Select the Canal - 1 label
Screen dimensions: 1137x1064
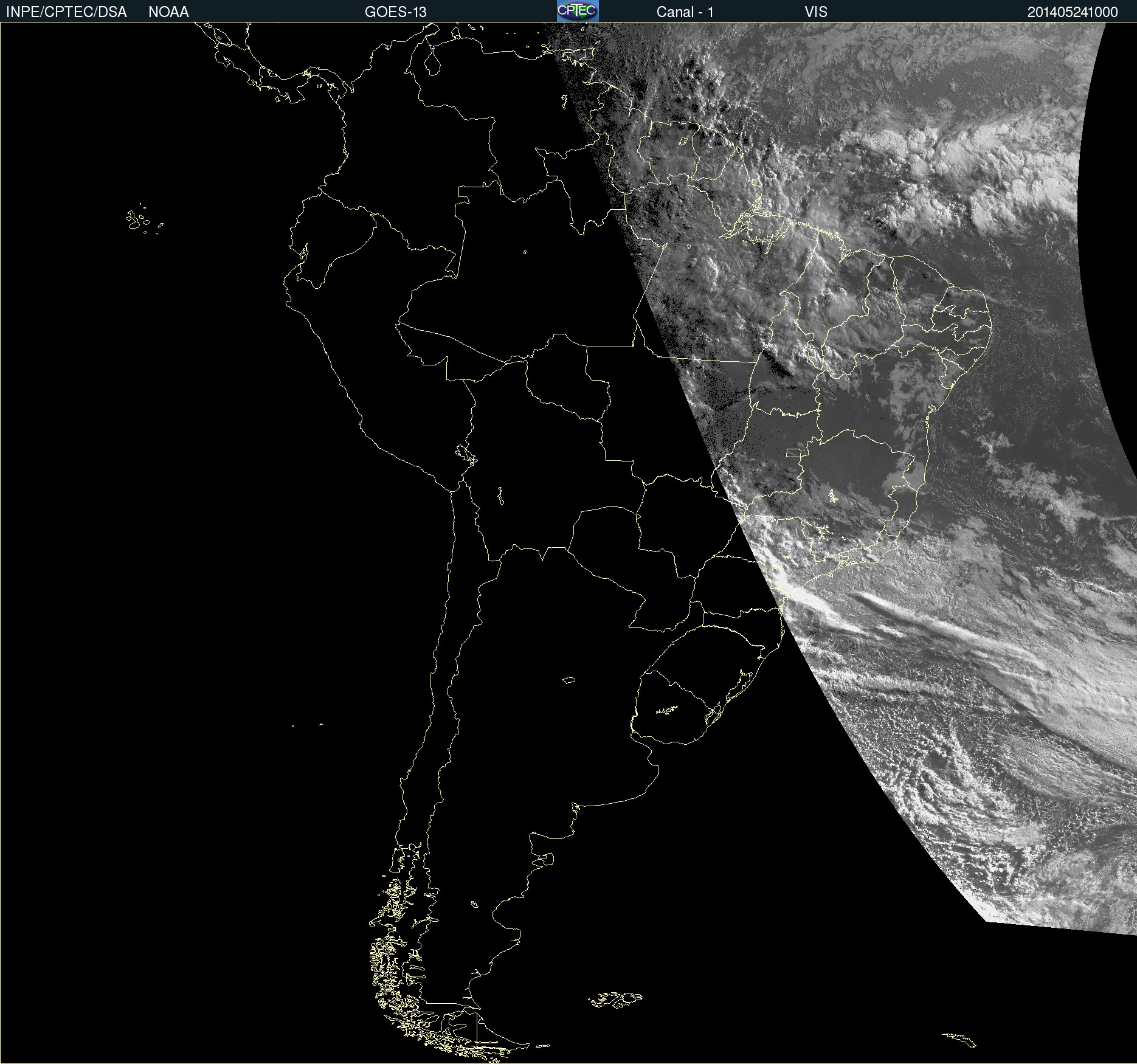685,12
